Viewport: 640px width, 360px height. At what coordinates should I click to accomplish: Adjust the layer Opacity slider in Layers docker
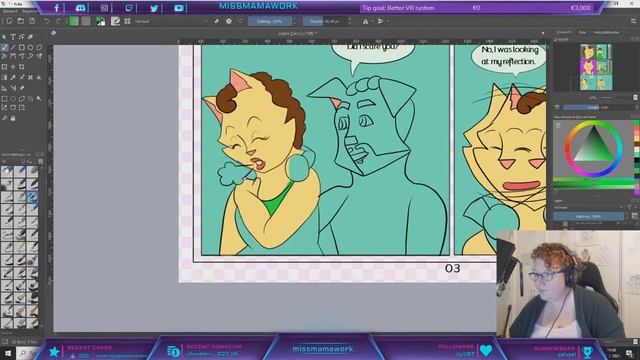click(x=589, y=216)
